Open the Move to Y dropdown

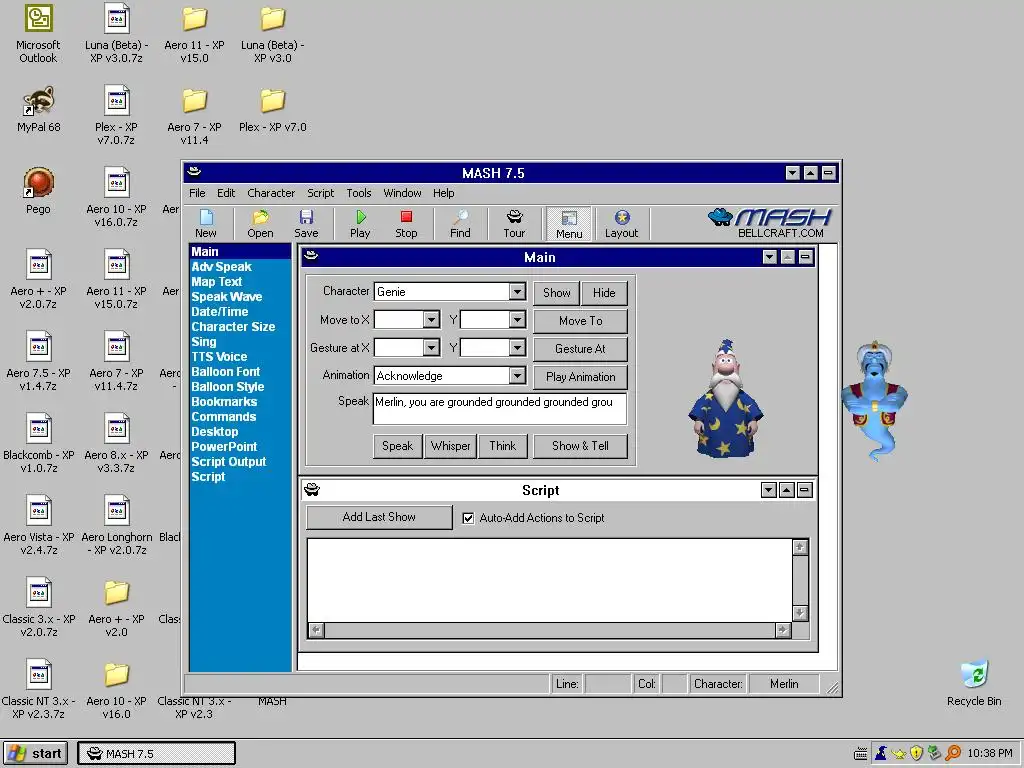click(517, 319)
